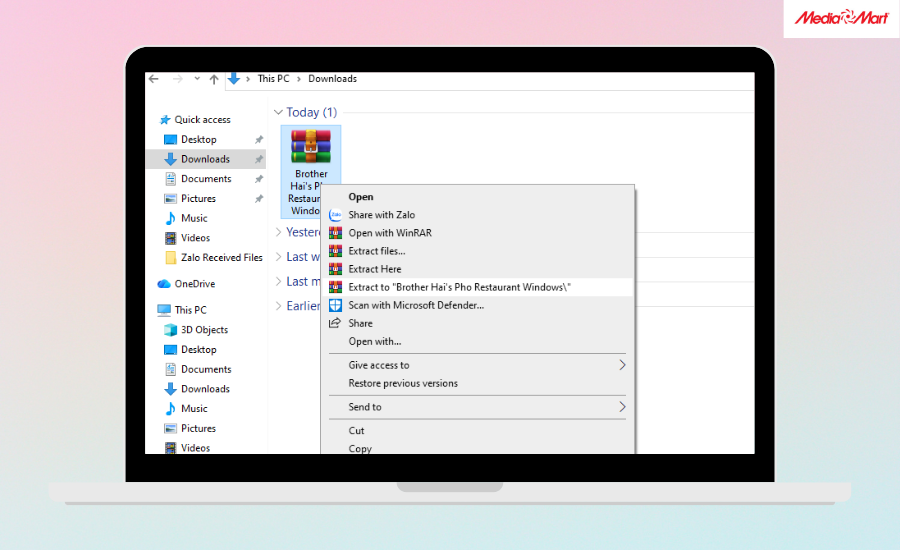Click This PC in the address bar
The width and height of the screenshot is (900, 550).
[273, 79]
